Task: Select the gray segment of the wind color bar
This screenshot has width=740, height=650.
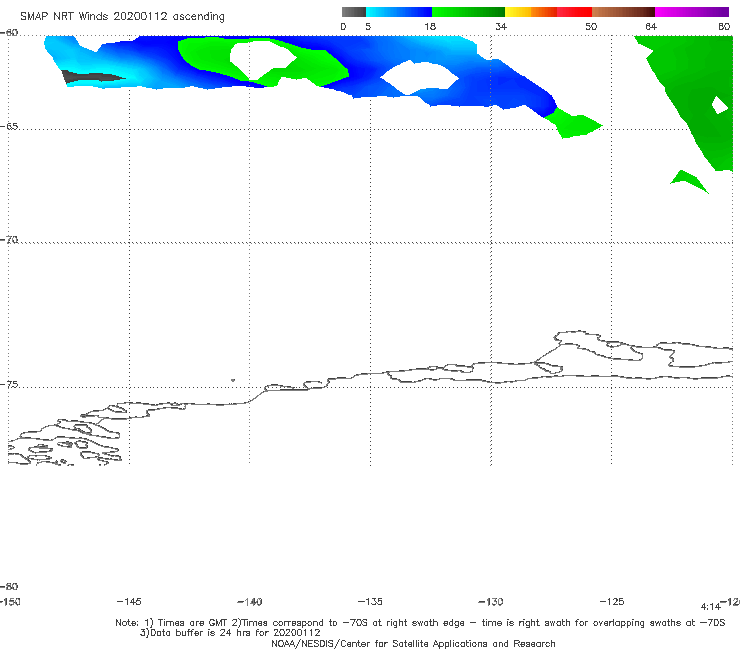Action: [354, 12]
